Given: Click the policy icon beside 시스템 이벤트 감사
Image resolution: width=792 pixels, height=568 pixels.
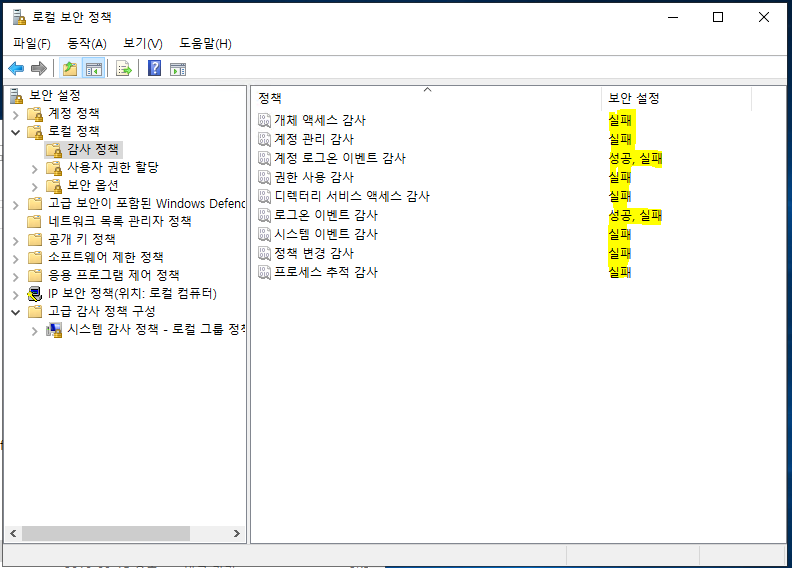Looking at the screenshot, I should tap(265, 234).
